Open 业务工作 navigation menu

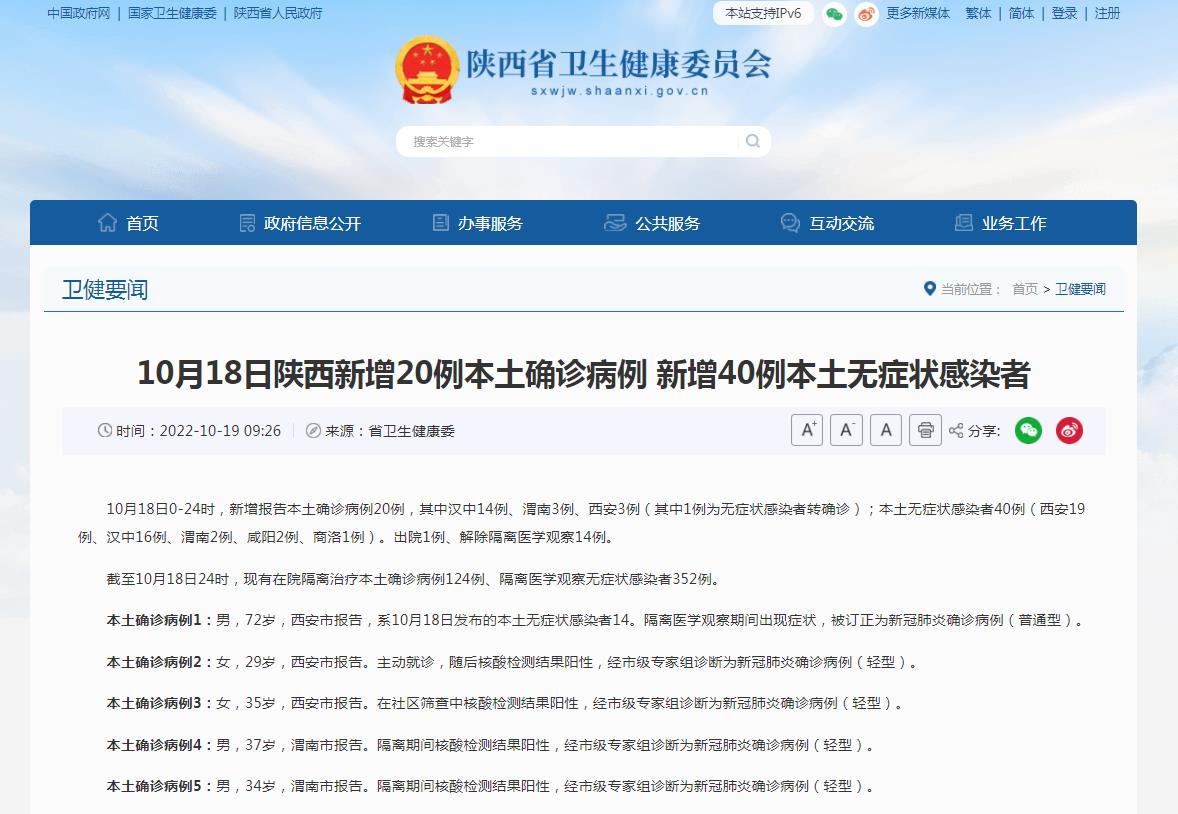pos(1013,223)
